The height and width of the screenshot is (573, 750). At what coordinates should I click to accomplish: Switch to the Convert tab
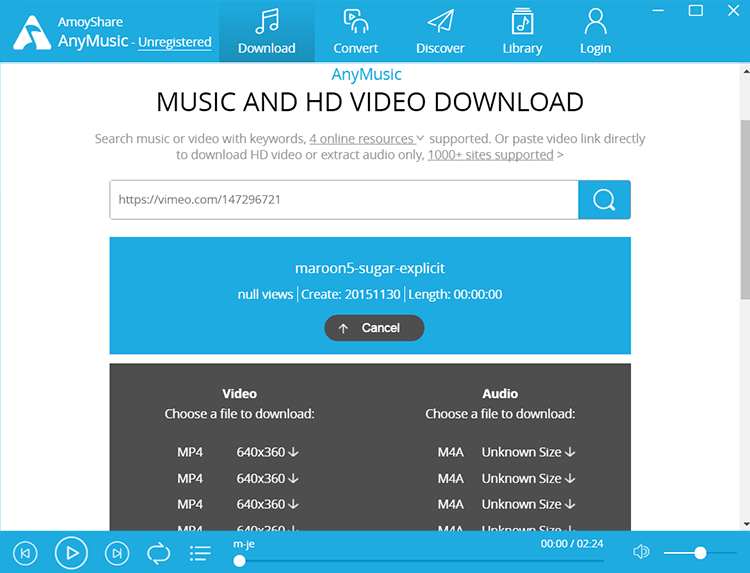point(355,31)
